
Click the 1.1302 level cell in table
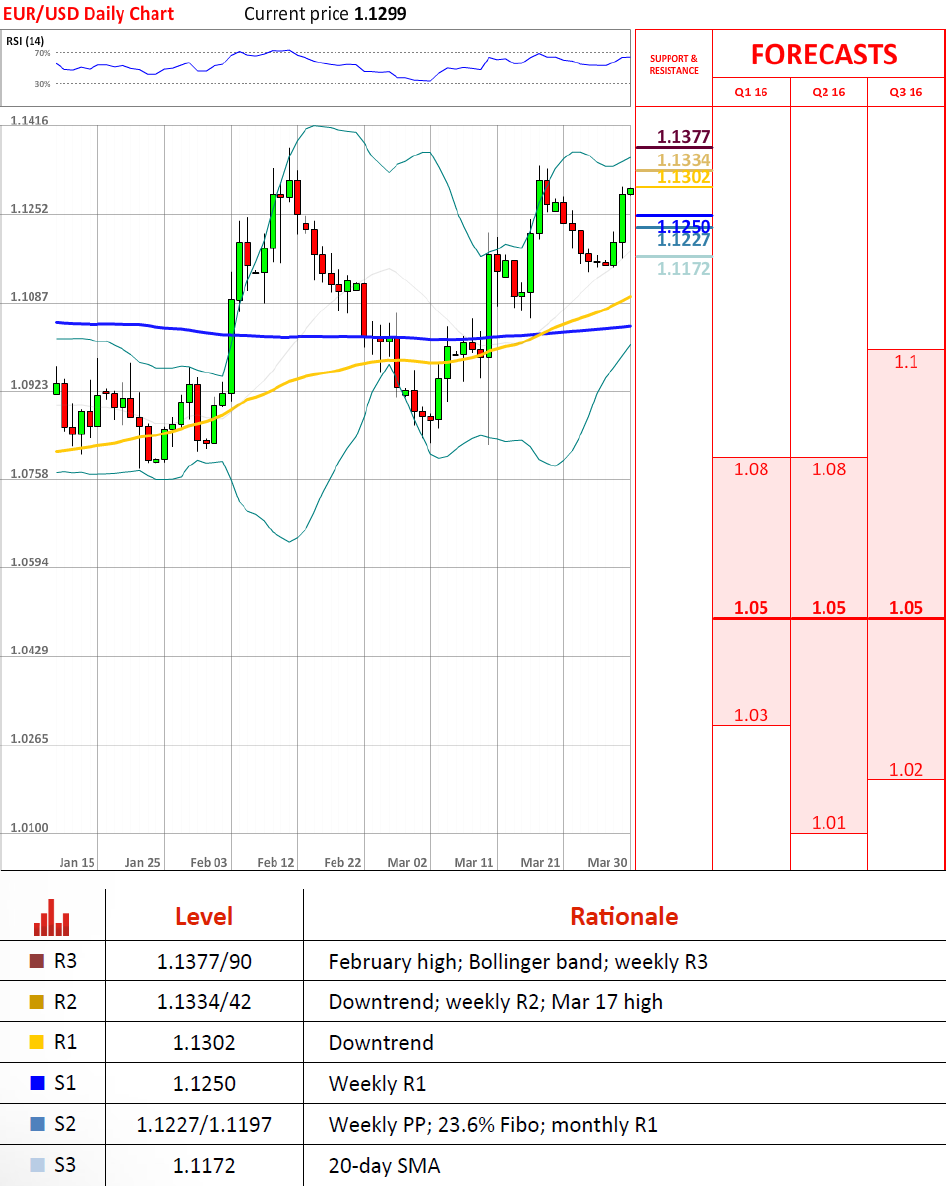(x=204, y=1043)
